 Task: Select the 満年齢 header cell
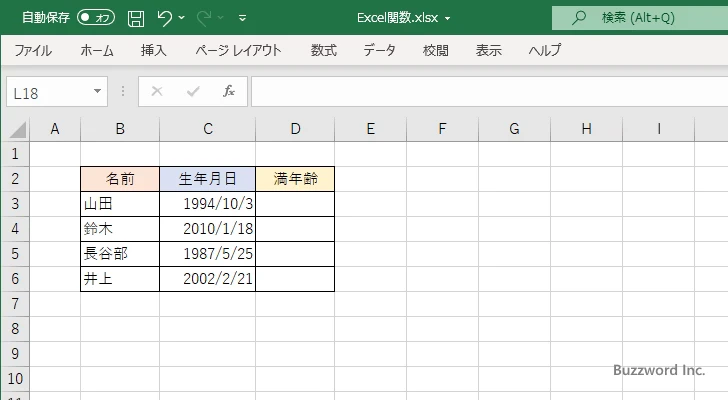click(295, 179)
